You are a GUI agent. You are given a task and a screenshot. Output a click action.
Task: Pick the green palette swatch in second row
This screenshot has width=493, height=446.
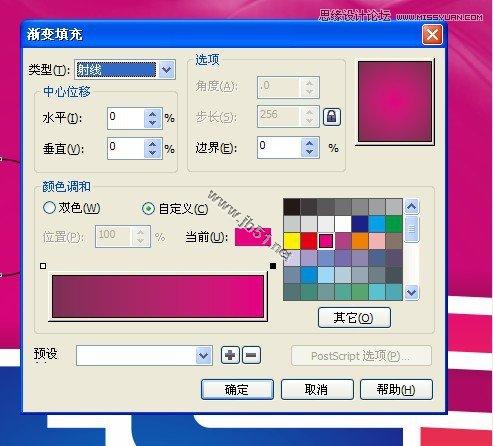click(x=394, y=224)
